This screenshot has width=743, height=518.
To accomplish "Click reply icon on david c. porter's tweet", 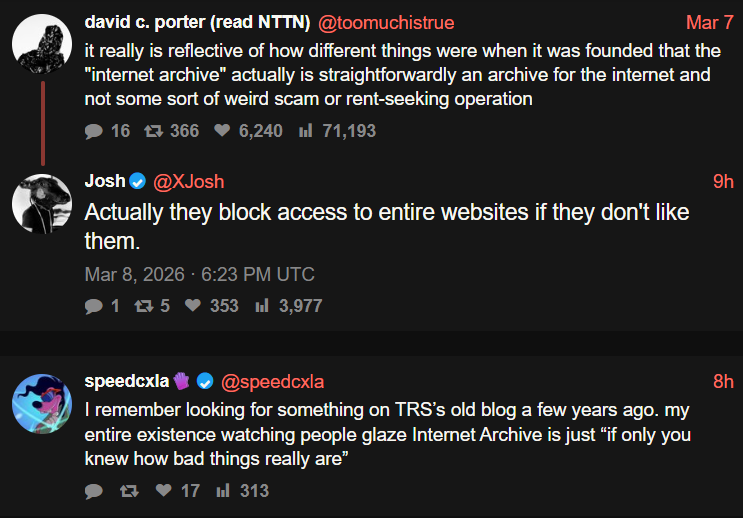I will 94,131.
